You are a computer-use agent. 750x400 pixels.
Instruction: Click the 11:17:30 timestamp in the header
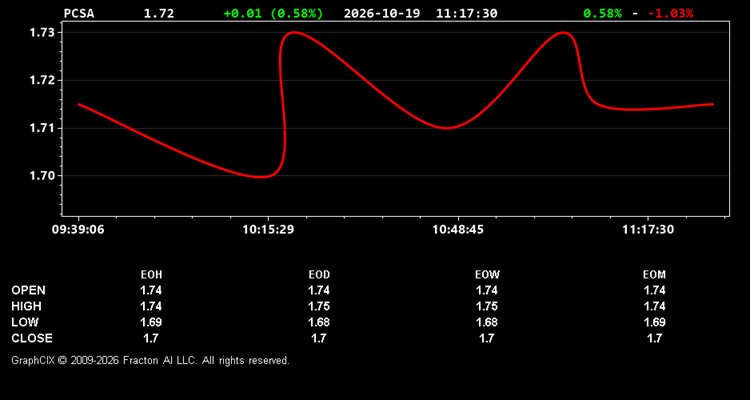click(466, 13)
